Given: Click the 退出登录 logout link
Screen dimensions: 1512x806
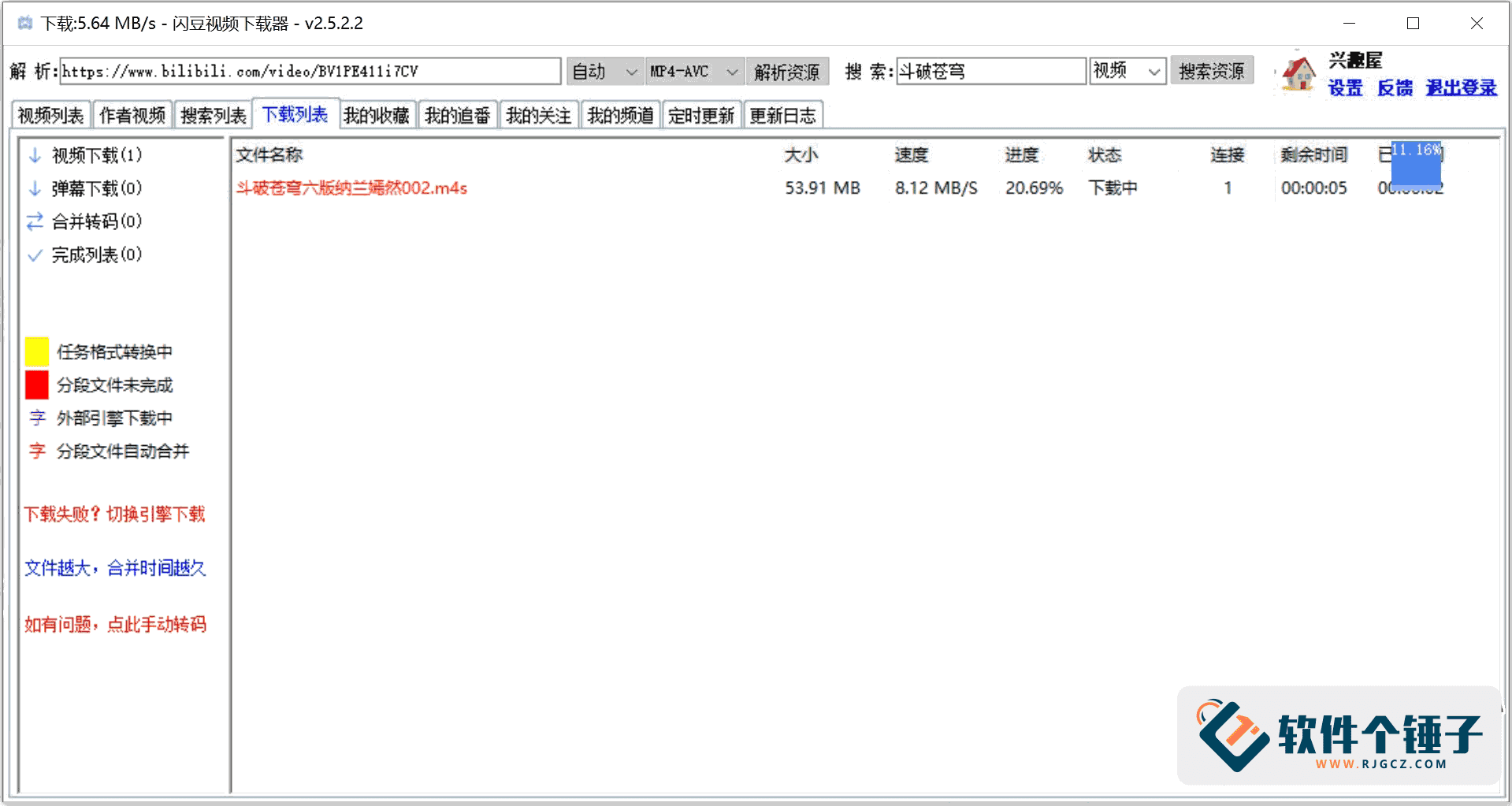Looking at the screenshot, I should (x=1461, y=88).
